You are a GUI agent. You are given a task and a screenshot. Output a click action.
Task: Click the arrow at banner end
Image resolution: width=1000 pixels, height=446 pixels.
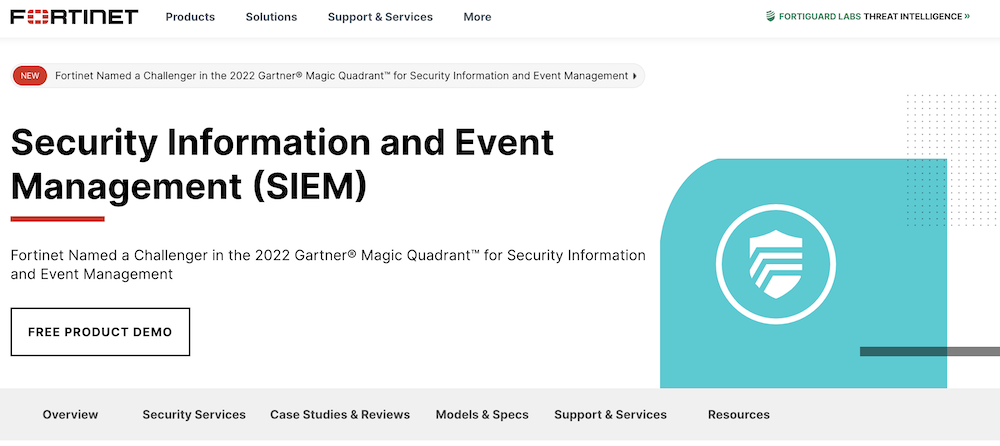[x=634, y=76]
